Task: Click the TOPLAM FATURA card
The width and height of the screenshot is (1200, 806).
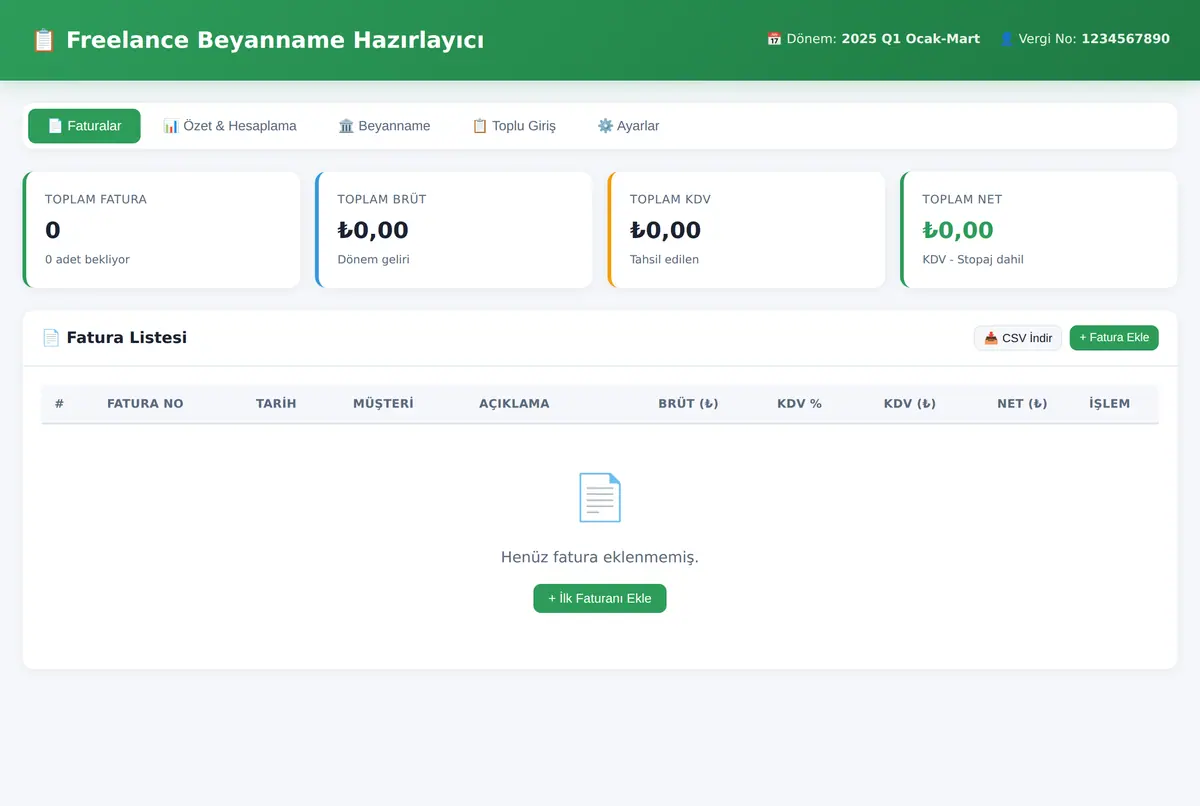Action: [161, 230]
